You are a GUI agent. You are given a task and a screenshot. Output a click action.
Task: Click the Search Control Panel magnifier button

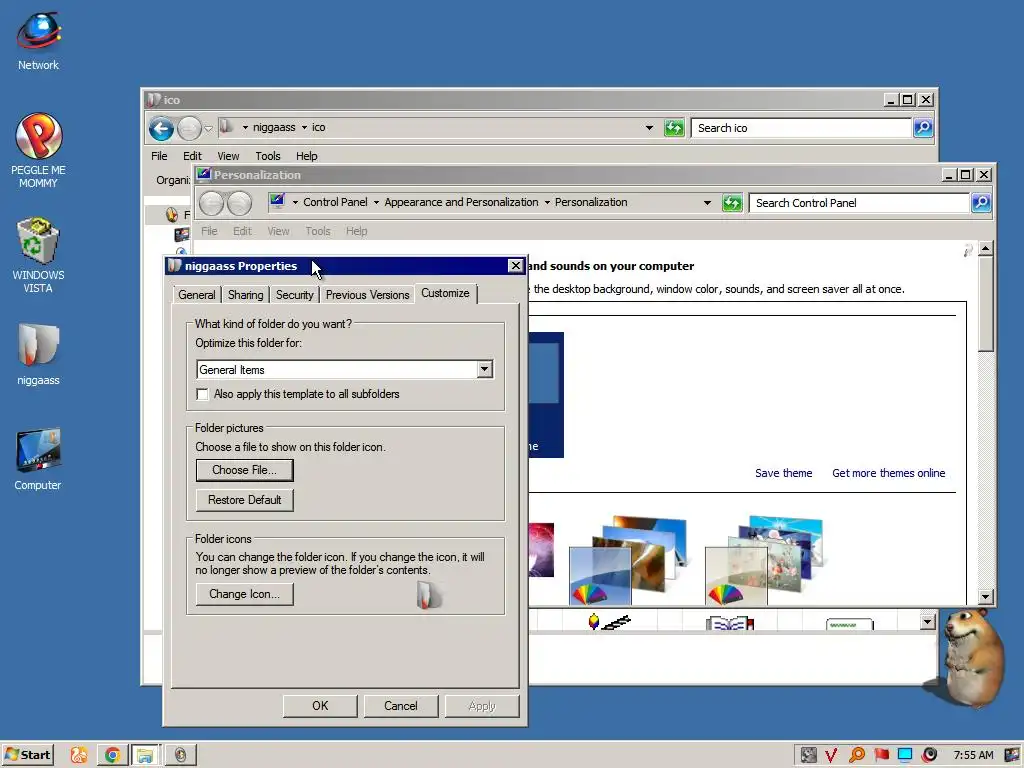point(981,203)
